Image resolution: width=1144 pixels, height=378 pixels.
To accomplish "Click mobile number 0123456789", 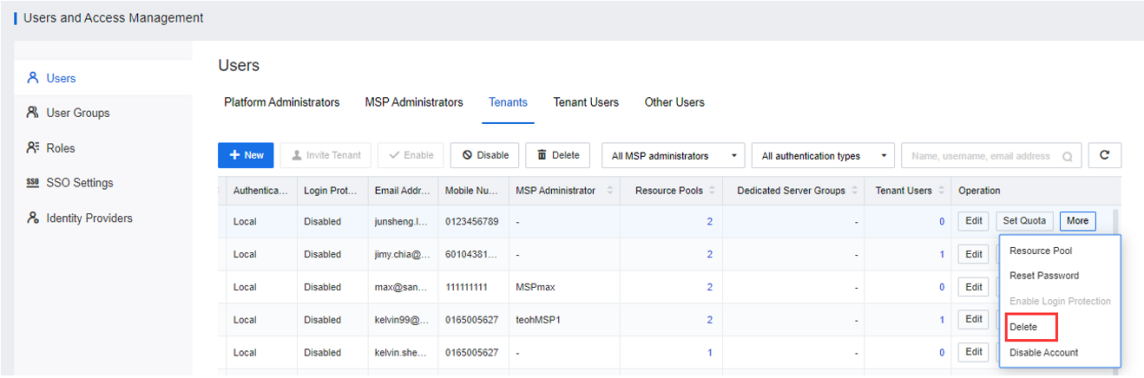I will (x=471, y=221).
